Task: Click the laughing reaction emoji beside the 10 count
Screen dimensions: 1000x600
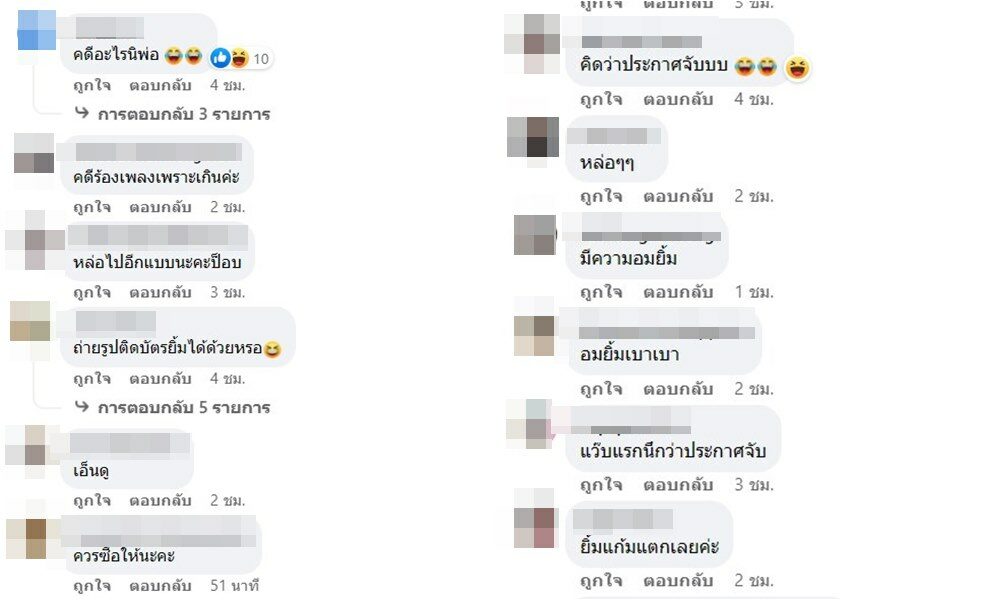Action: click(239, 58)
